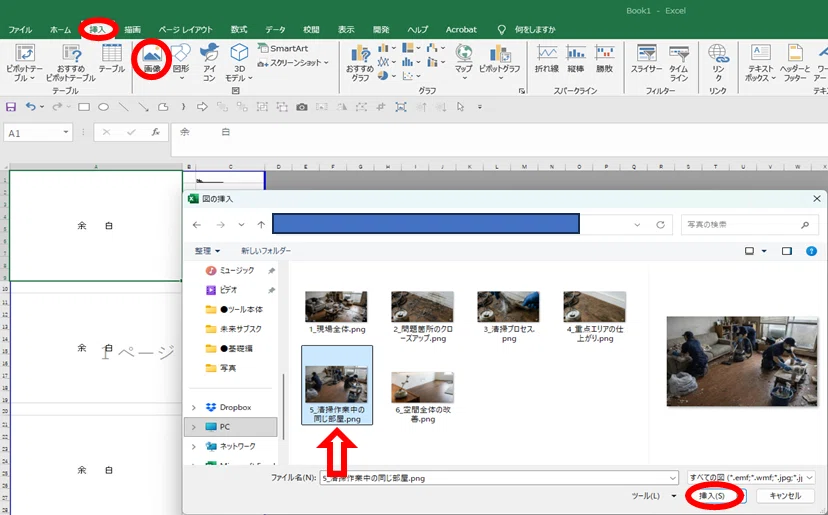
Task: Toggle the preview pane button
Action: pos(787,251)
